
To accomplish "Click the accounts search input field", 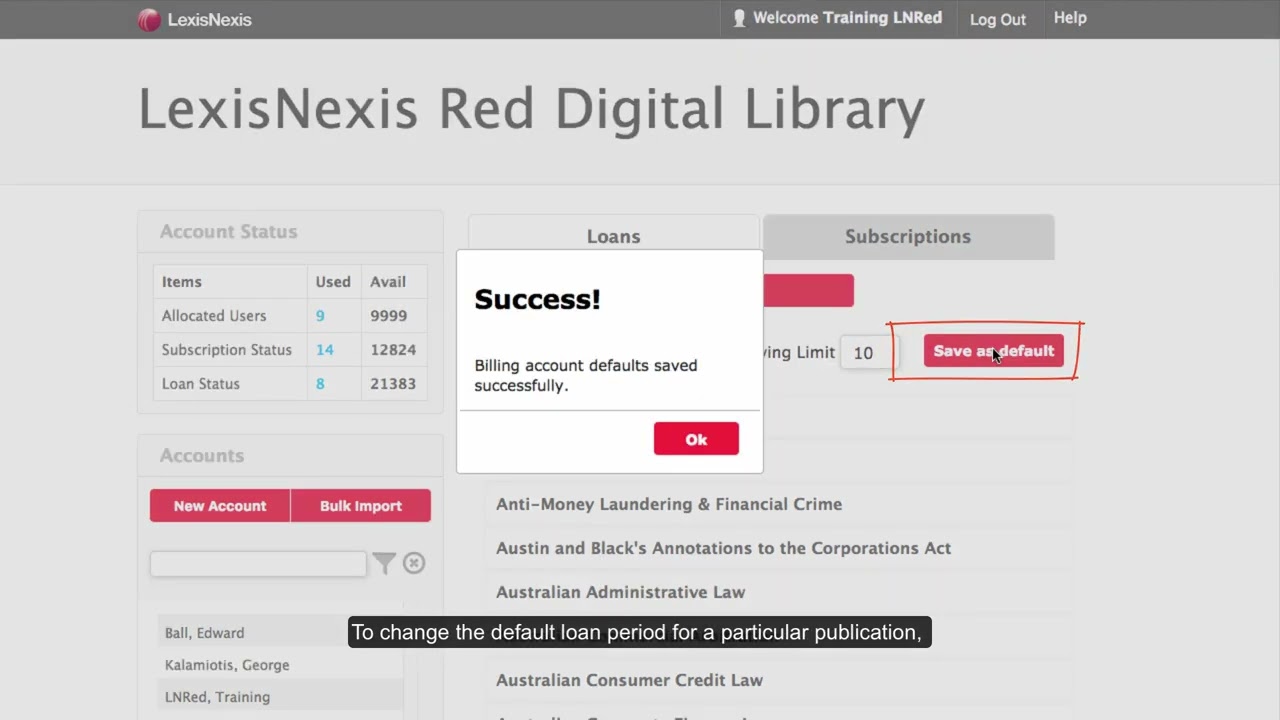I will click(x=258, y=563).
